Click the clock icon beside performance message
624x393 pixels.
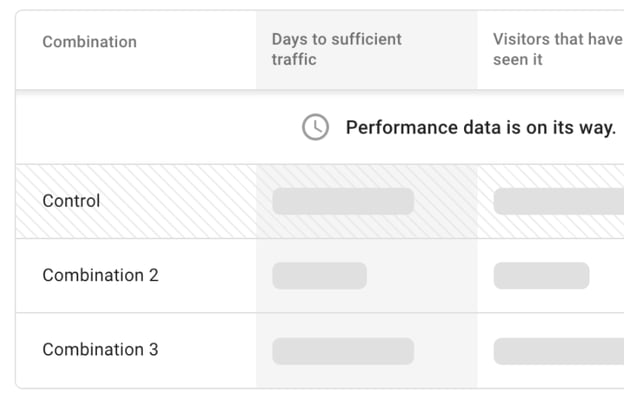click(x=315, y=127)
